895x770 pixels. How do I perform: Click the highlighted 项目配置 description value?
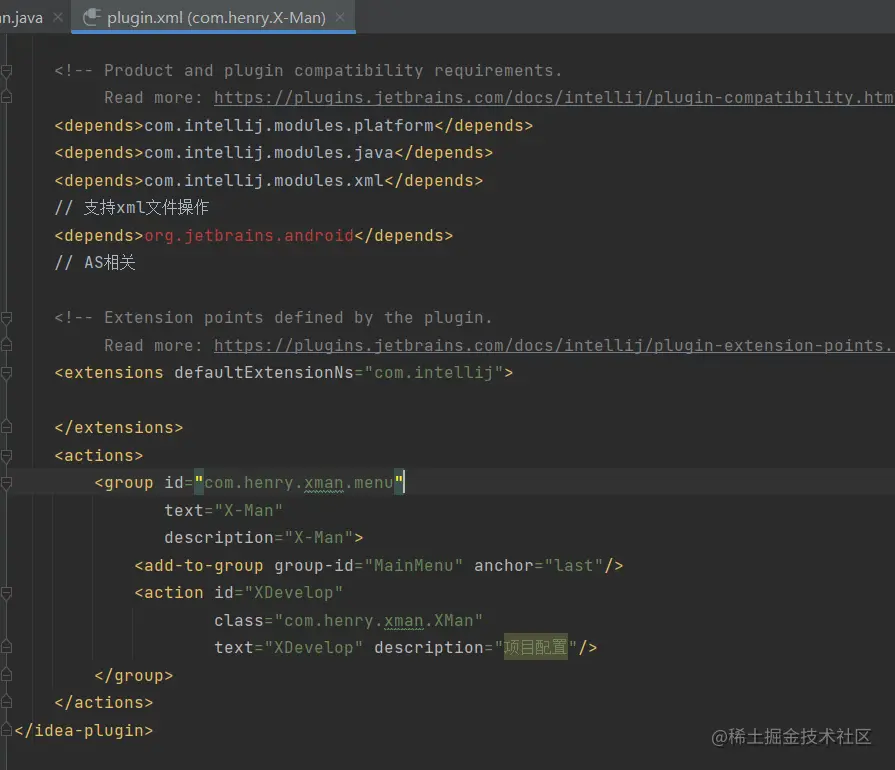(535, 647)
